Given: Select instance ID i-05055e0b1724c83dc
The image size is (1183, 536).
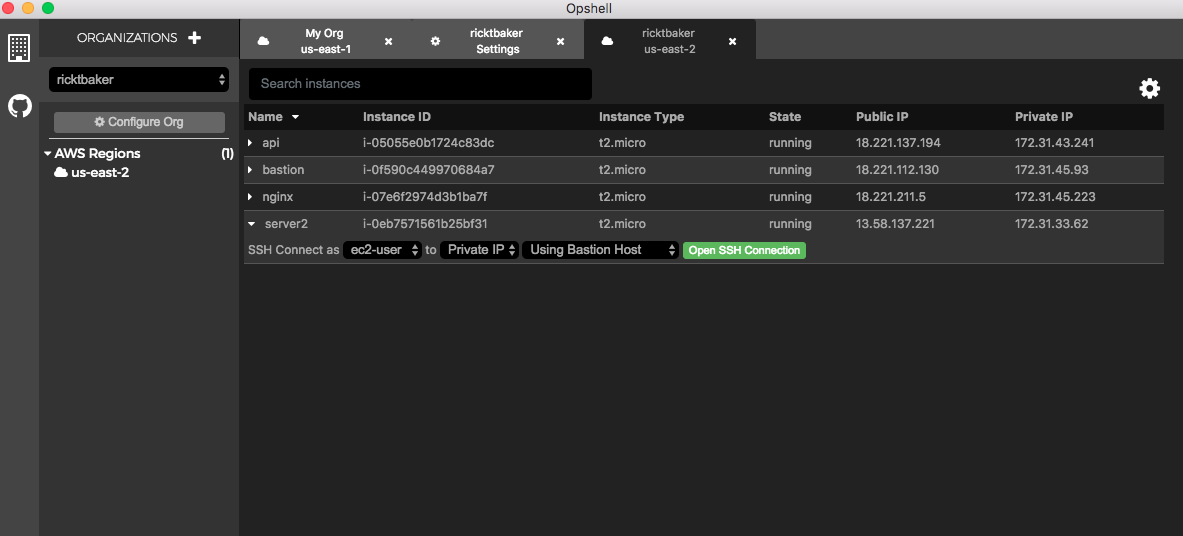Looking at the screenshot, I should (429, 143).
